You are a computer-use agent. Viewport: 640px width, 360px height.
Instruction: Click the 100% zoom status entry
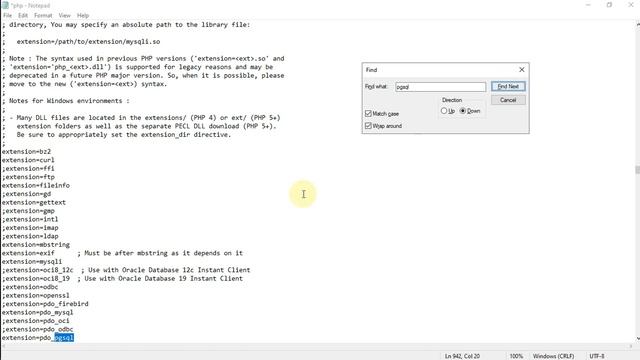pos(516,356)
